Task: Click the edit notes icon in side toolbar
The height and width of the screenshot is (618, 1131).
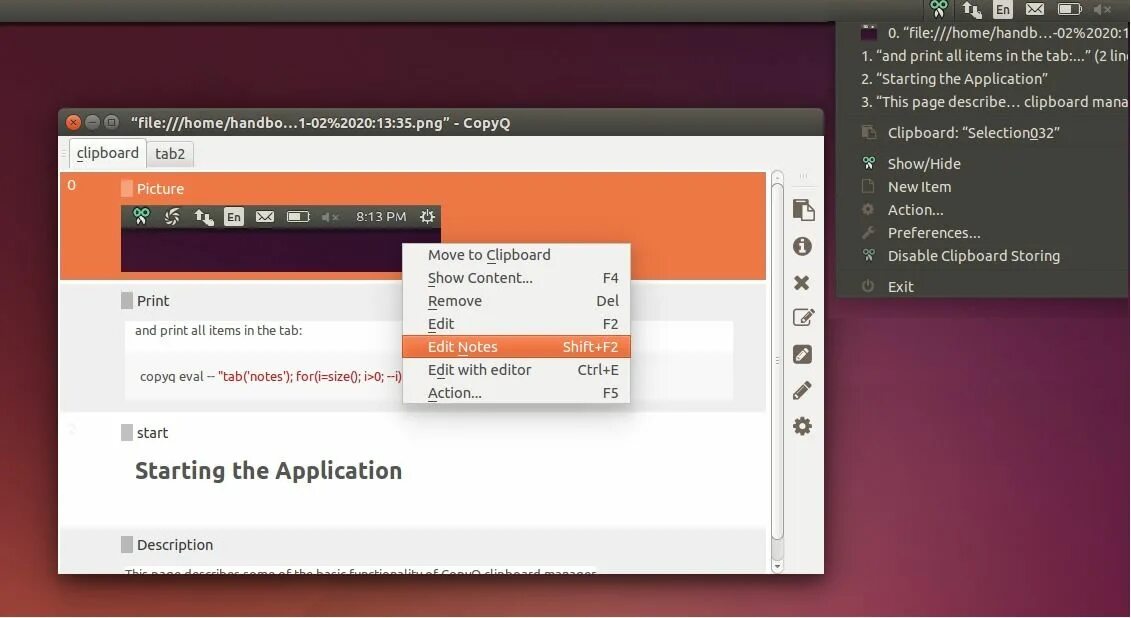Action: [802, 354]
